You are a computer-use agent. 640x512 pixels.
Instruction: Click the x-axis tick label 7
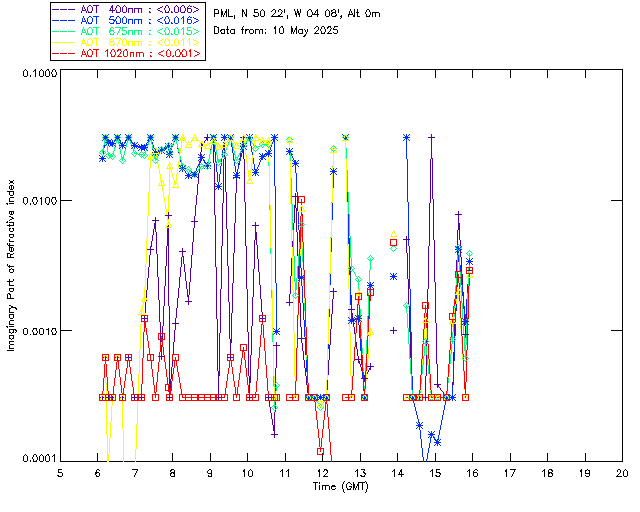pyautogui.click(x=135, y=473)
